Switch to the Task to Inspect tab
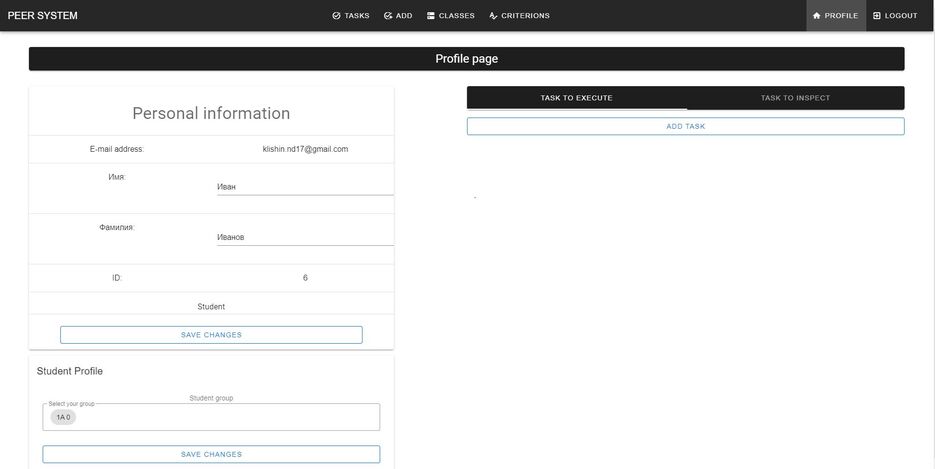The width and height of the screenshot is (935, 469). pyautogui.click(x=795, y=98)
